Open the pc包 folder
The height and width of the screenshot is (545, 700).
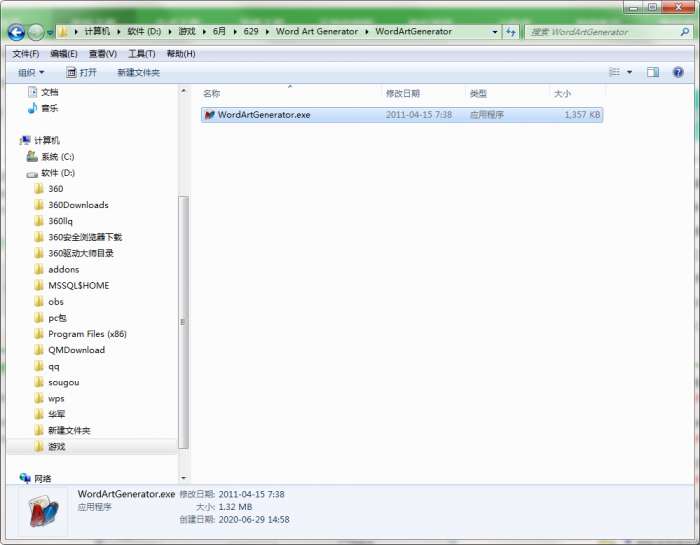click(x=57, y=318)
